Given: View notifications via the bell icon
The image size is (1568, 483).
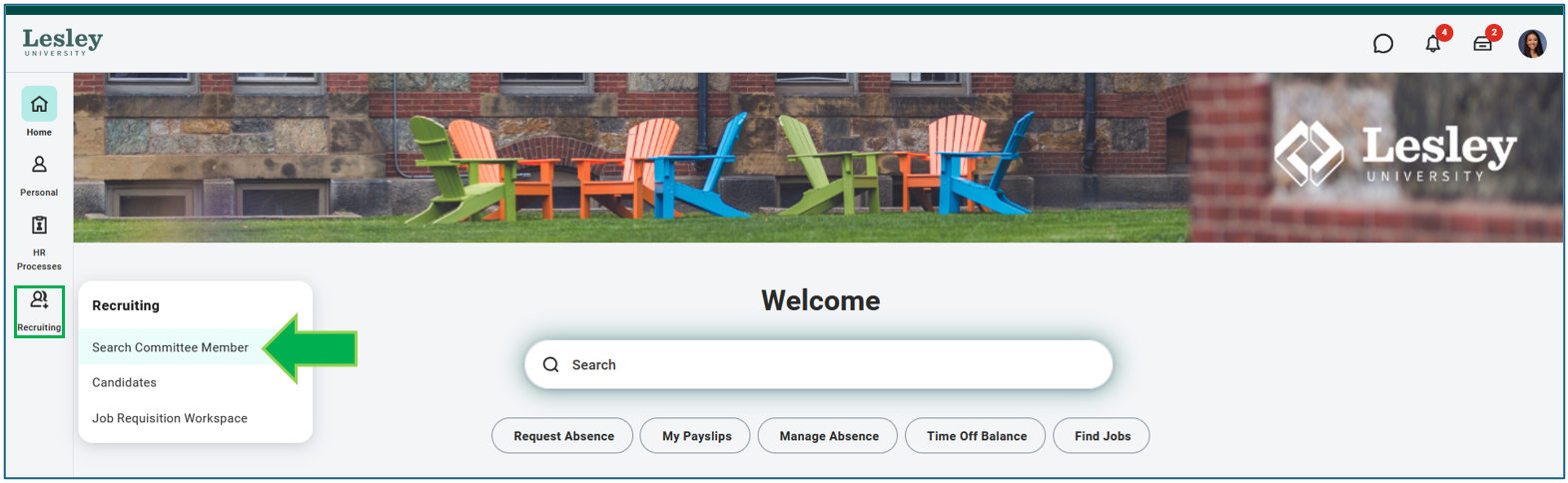Looking at the screenshot, I should coord(1433,44).
